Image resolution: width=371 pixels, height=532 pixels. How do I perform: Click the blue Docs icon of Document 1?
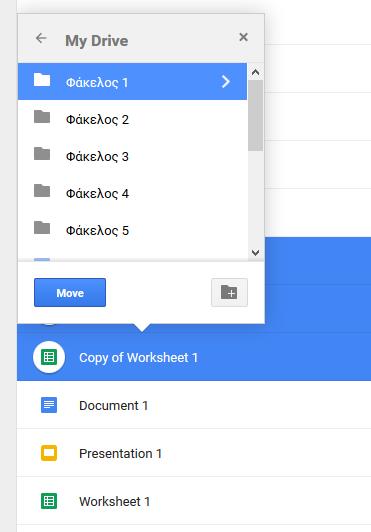click(49, 405)
